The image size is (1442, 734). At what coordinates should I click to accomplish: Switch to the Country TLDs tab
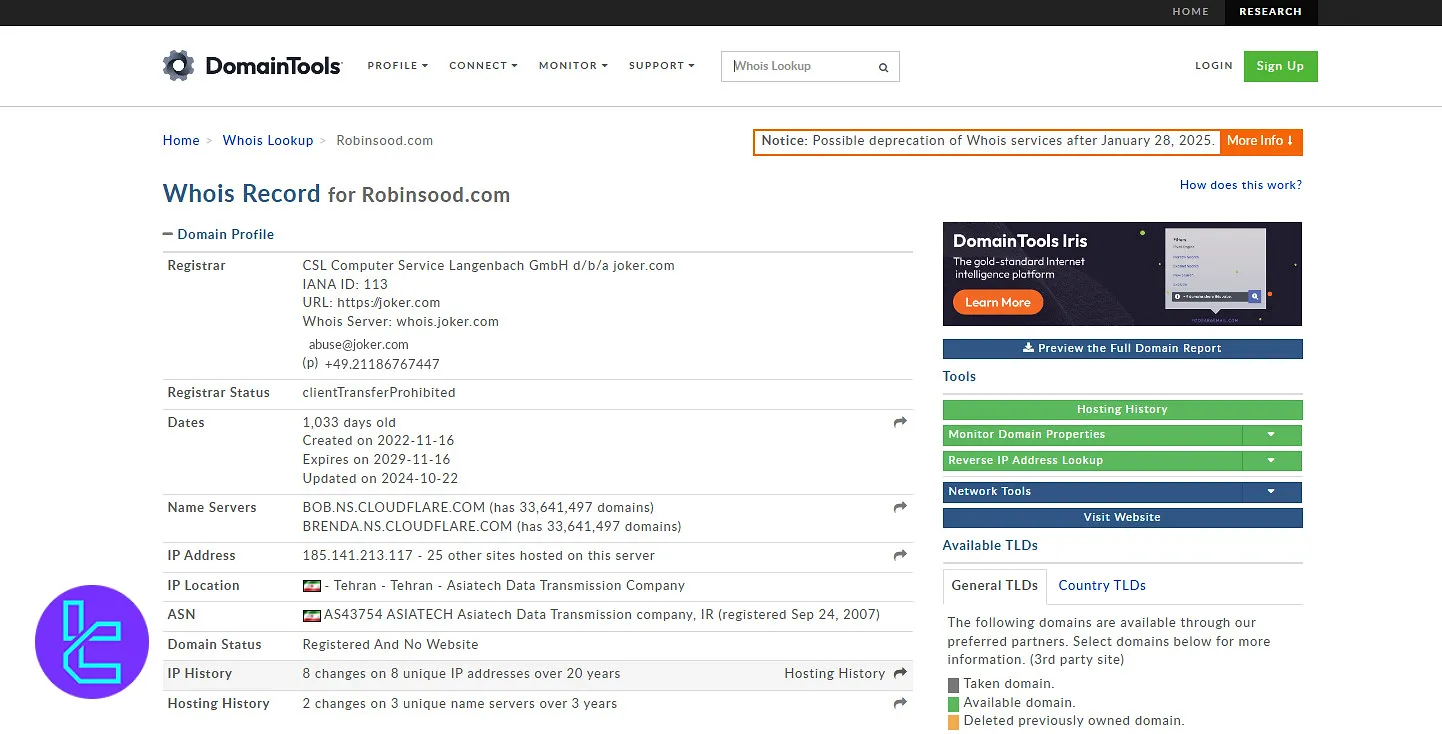pos(1102,585)
